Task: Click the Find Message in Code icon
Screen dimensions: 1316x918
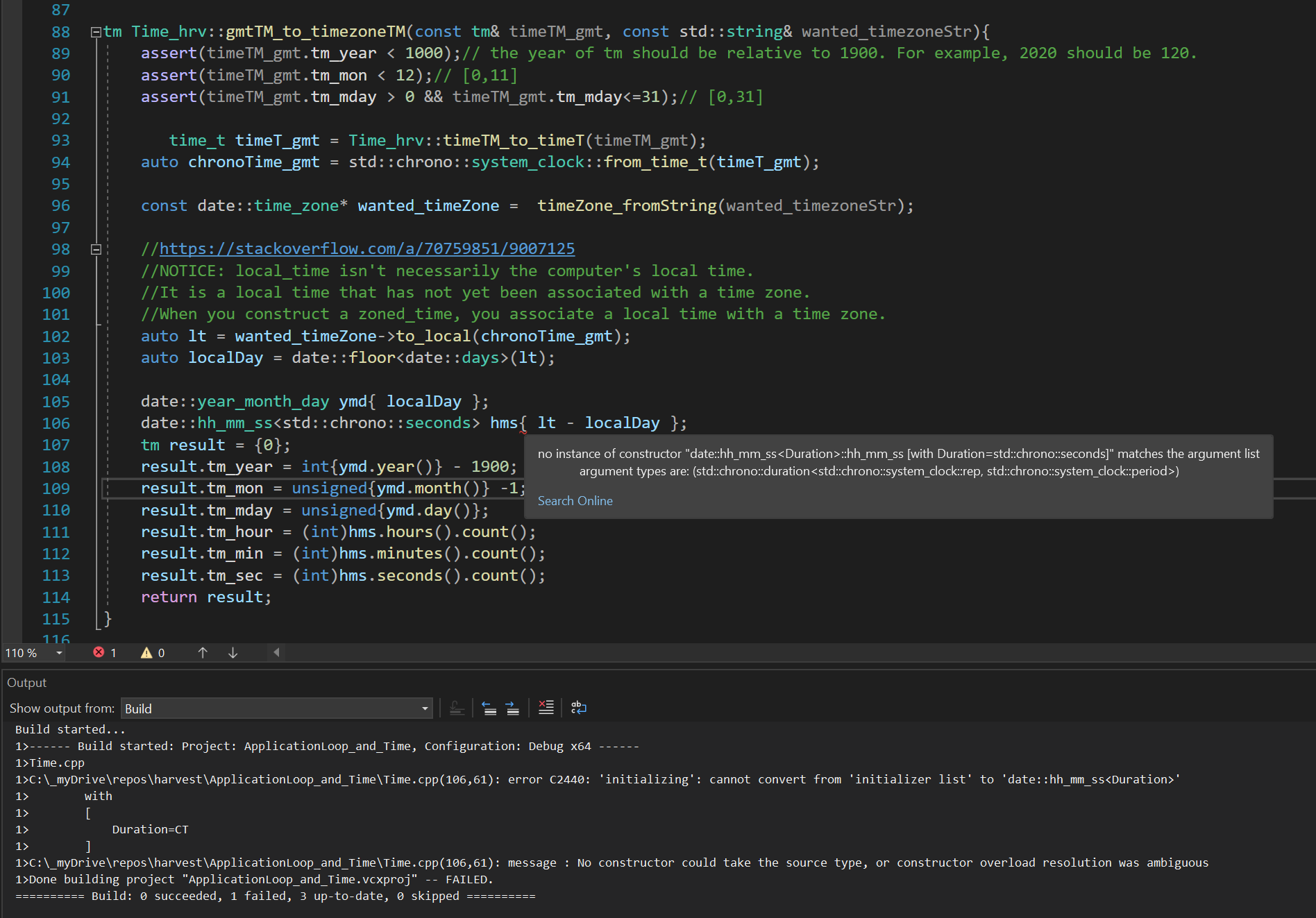Action: tap(457, 708)
